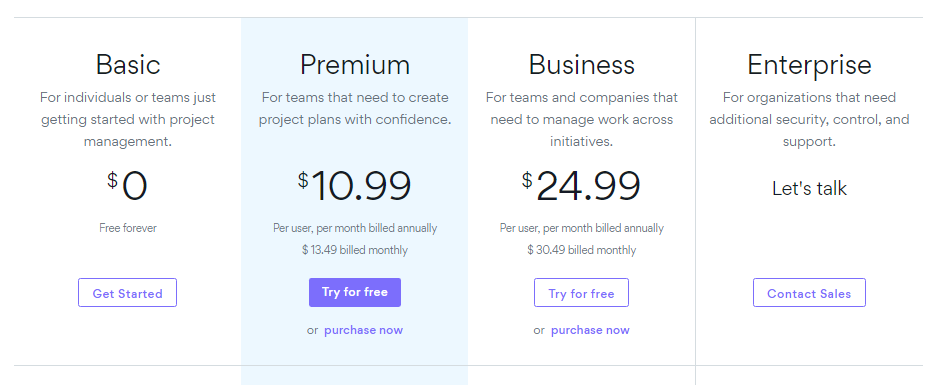
Task: Start Premium with Try for free
Action: coord(355,293)
